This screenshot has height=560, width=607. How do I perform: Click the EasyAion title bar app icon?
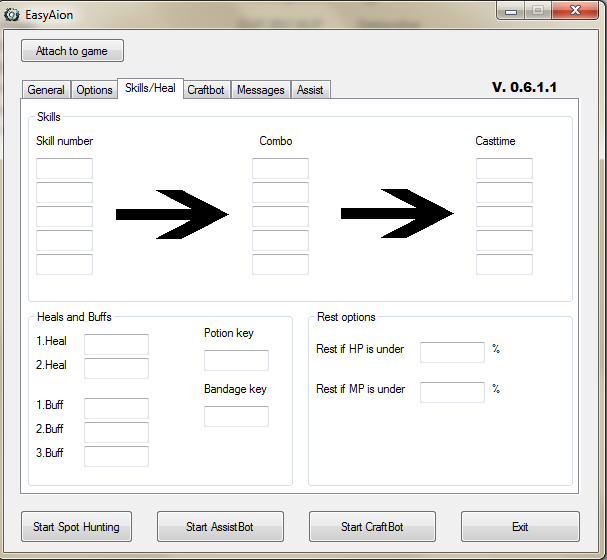click(13, 13)
